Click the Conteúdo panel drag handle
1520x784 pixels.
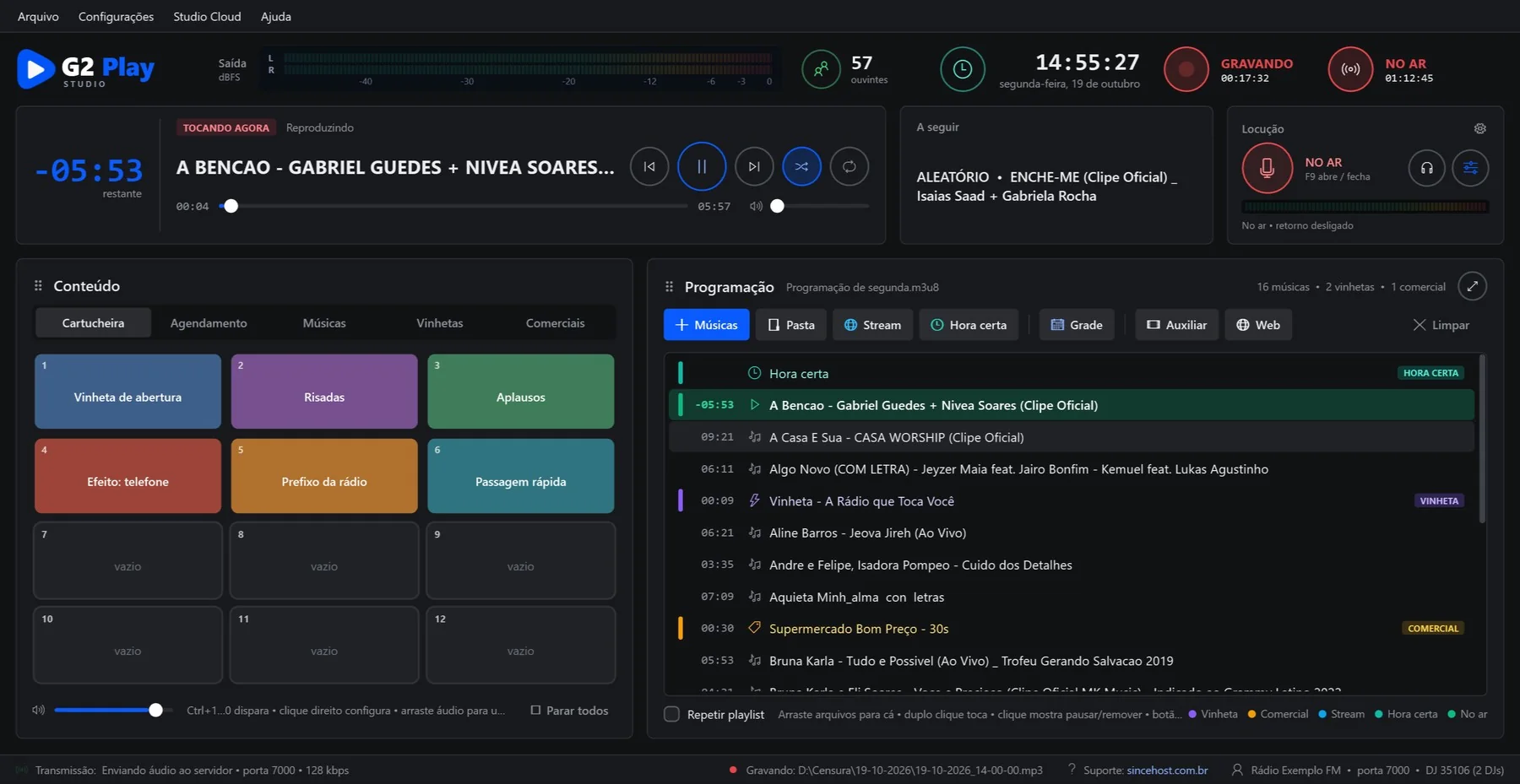38,286
